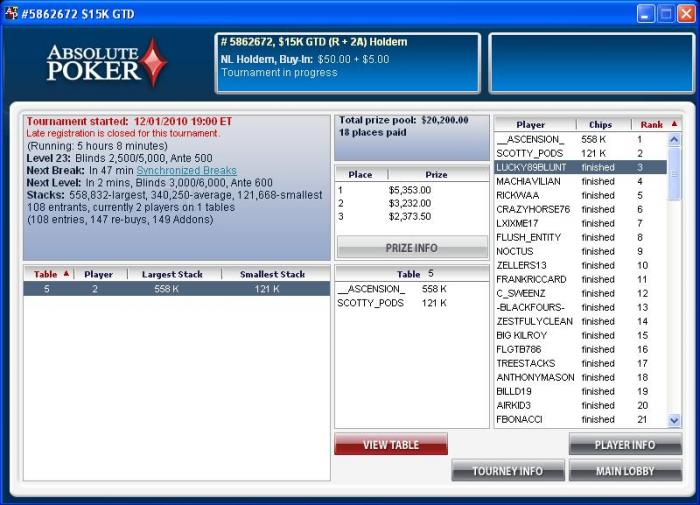Select player FBONACCI
This screenshot has width=700, height=505.
pyautogui.click(x=580, y=419)
